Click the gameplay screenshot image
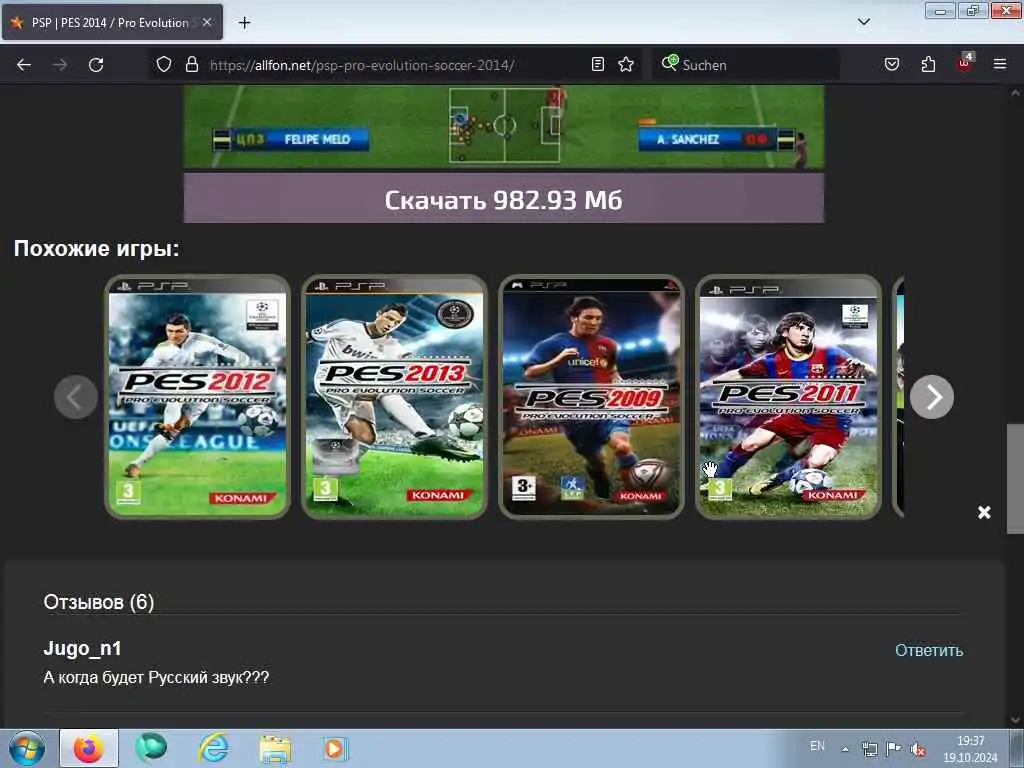The width and height of the screenshot is (1024, 768). coord(504,126)
